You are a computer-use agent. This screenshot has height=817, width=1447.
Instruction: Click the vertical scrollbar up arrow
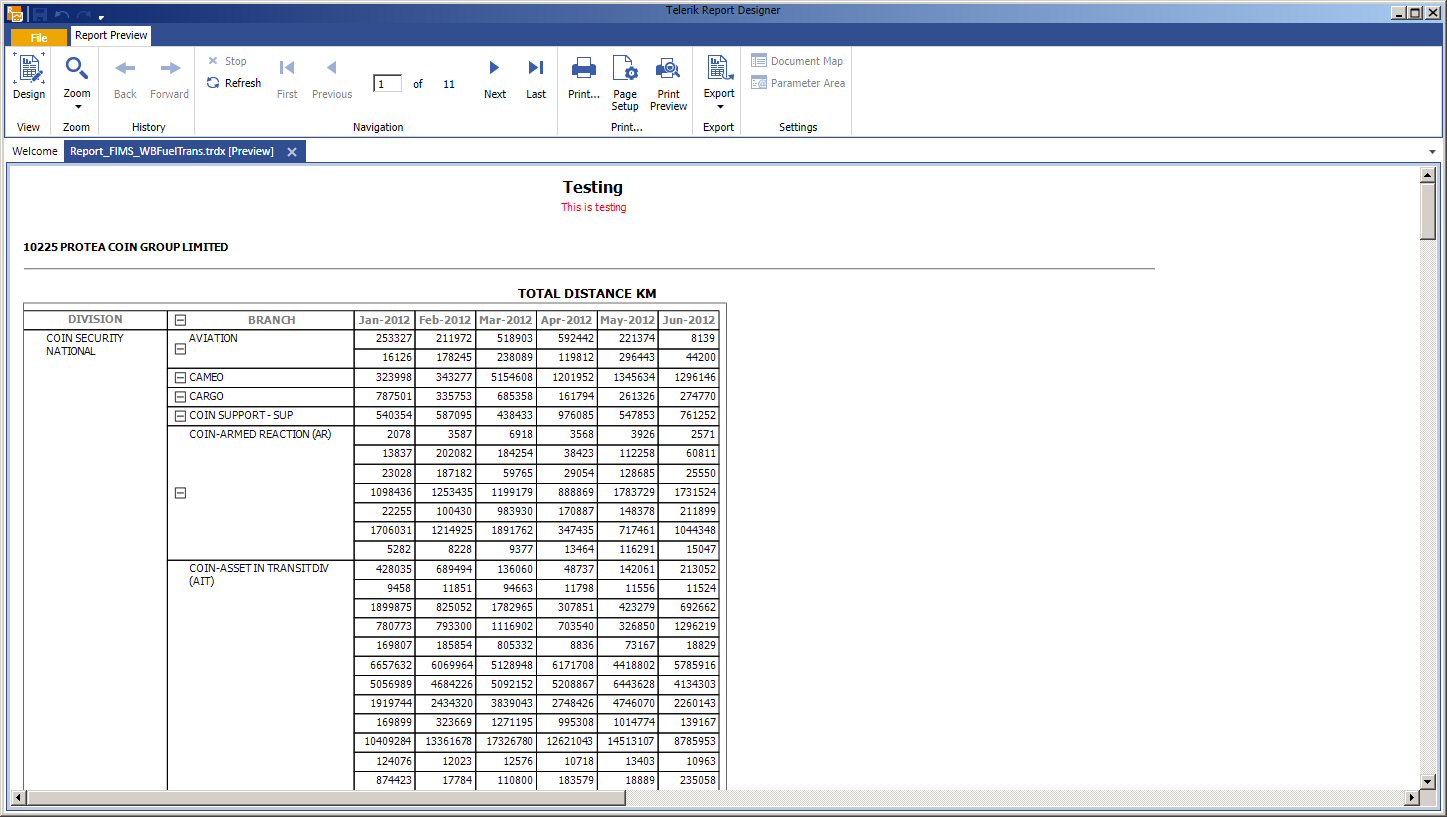[x=1428, y=176]
